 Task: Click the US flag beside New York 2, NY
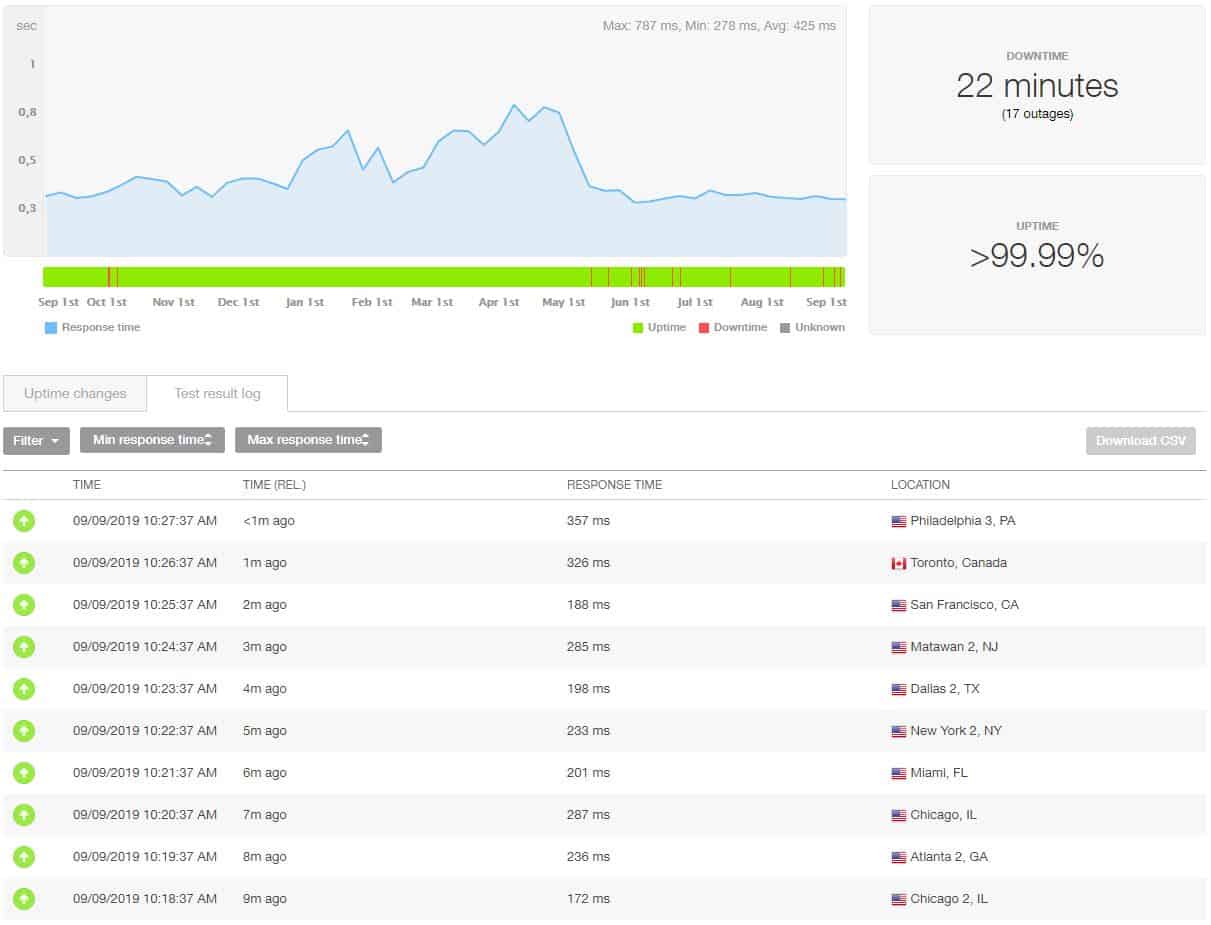pyautogui.click(x=899, y=732)
